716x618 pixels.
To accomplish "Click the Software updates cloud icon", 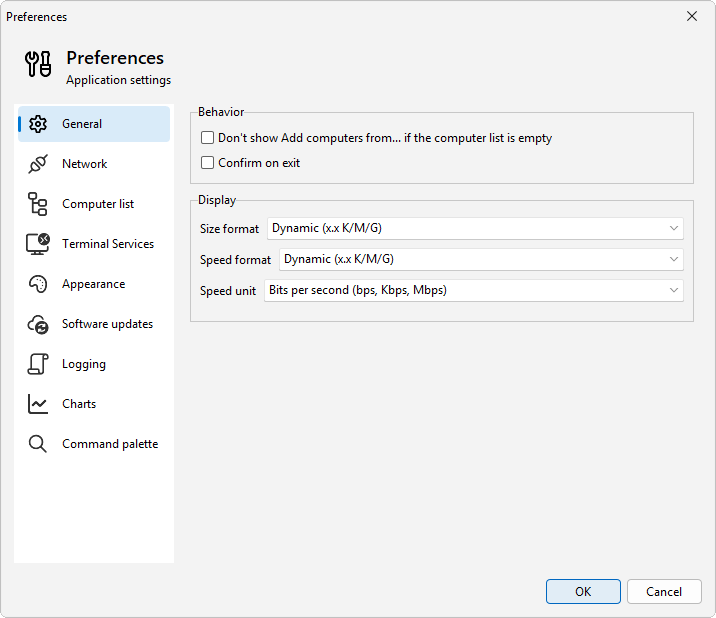I will coord(38,324).
